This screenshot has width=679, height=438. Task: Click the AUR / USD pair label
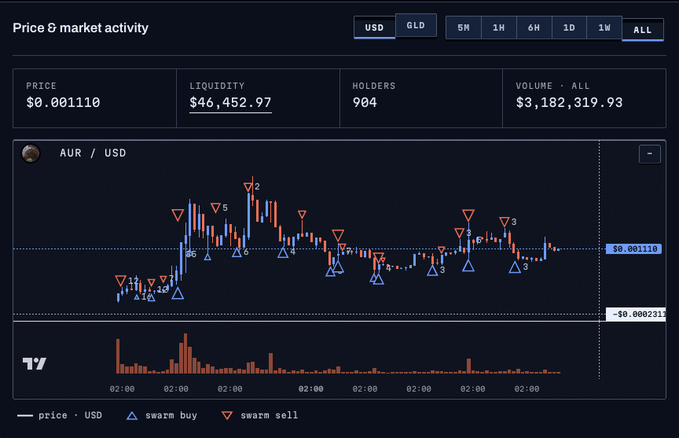pos(93,153)
